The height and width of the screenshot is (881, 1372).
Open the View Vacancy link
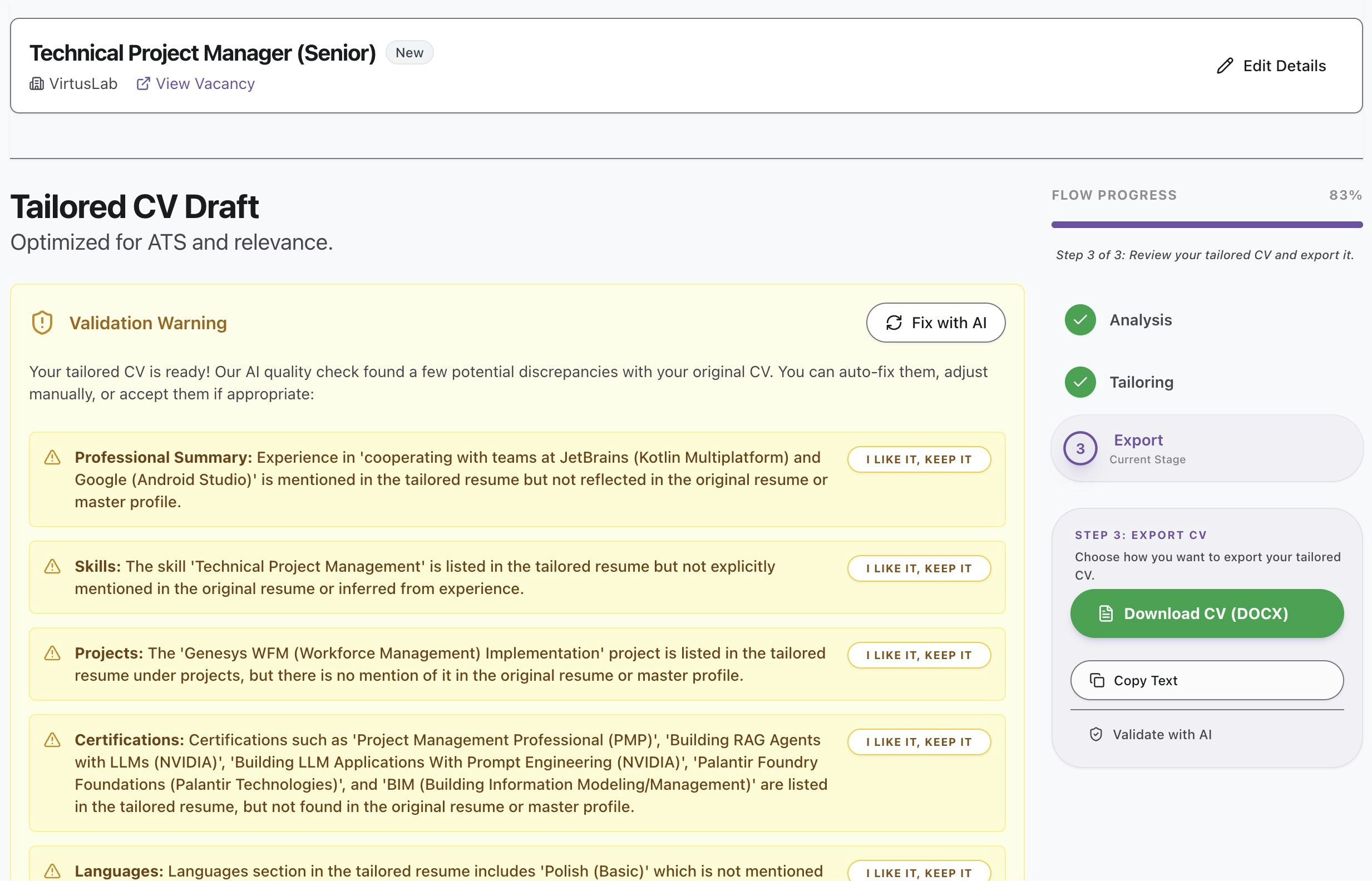coord(205,83)
